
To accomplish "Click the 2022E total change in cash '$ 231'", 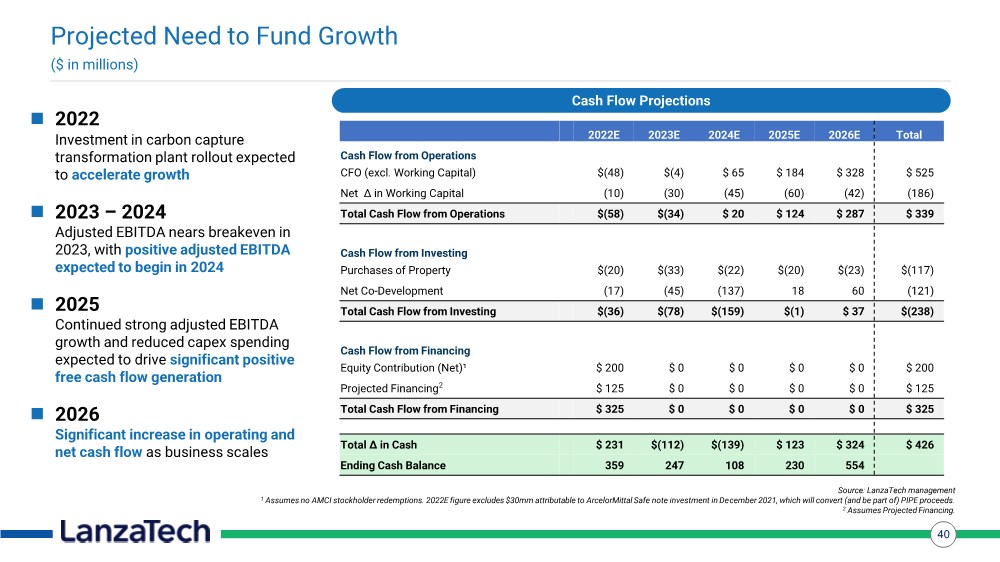I will pos(610,445).
